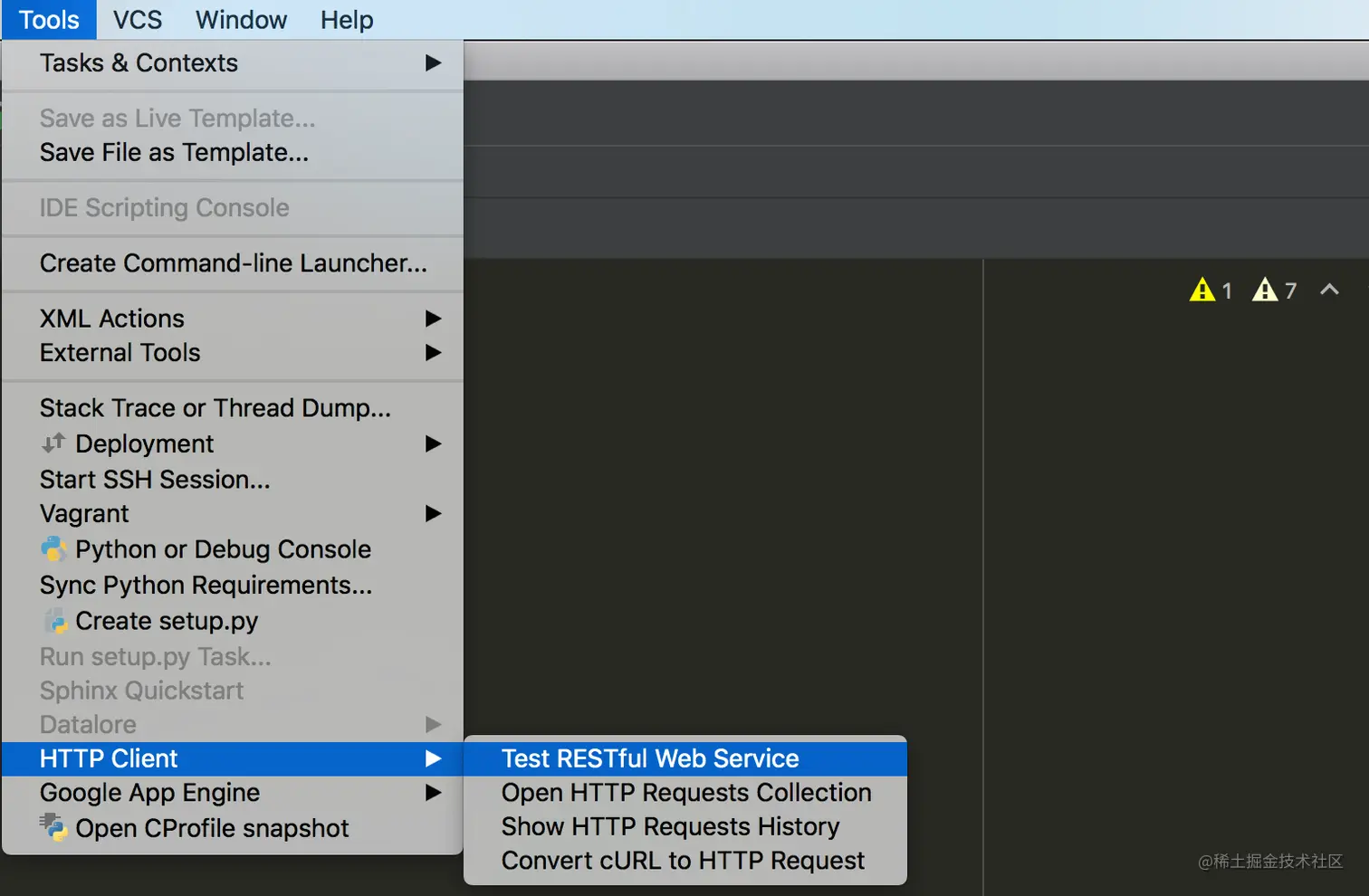1369x896 pixels.
Task: Open the Help menu
Action: (x=347, y=20)
